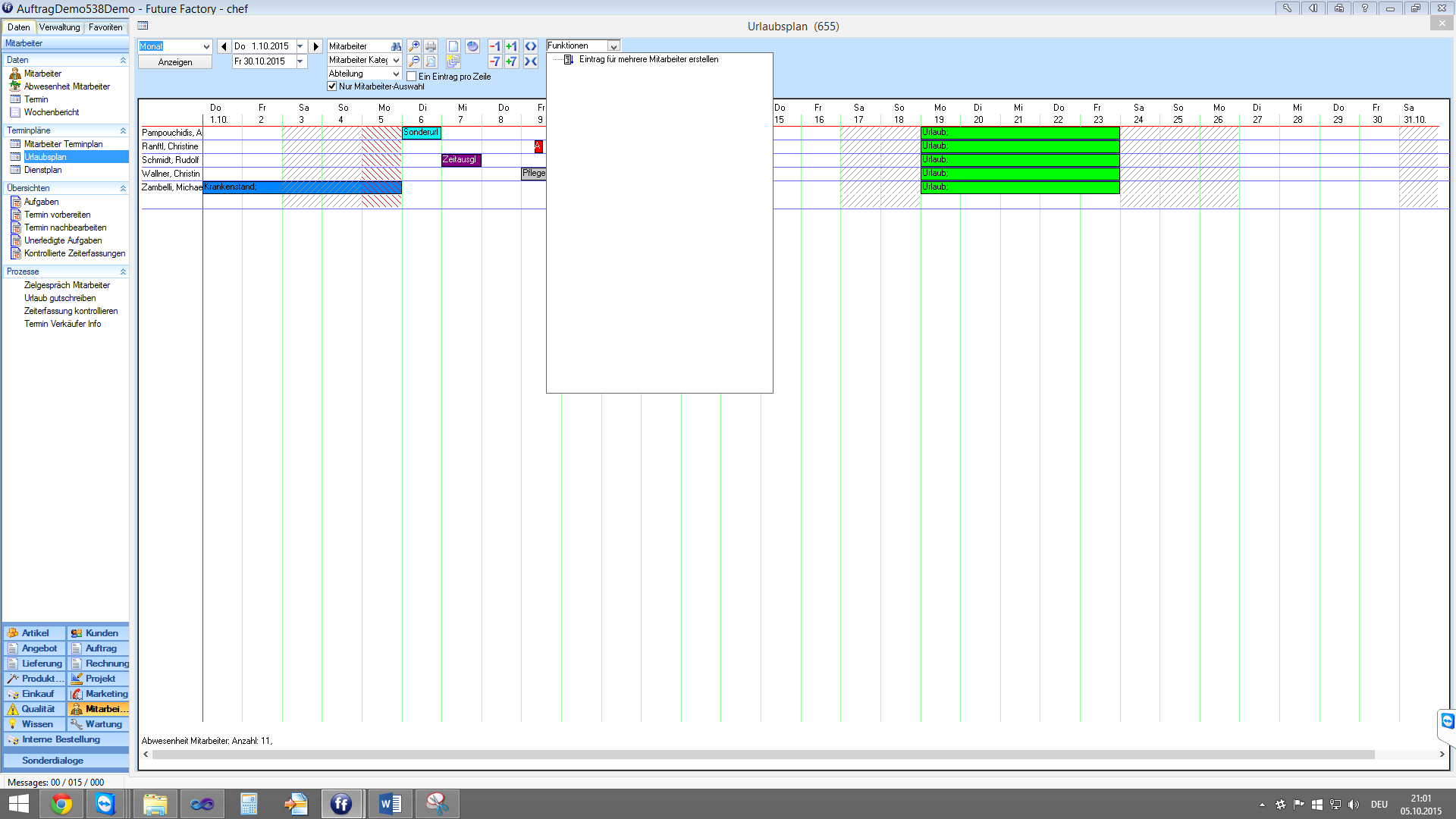1456x819 pixels.
Task: Uncheck Nur Mitarbeiter-Auswahl
Action: (332, 86)
